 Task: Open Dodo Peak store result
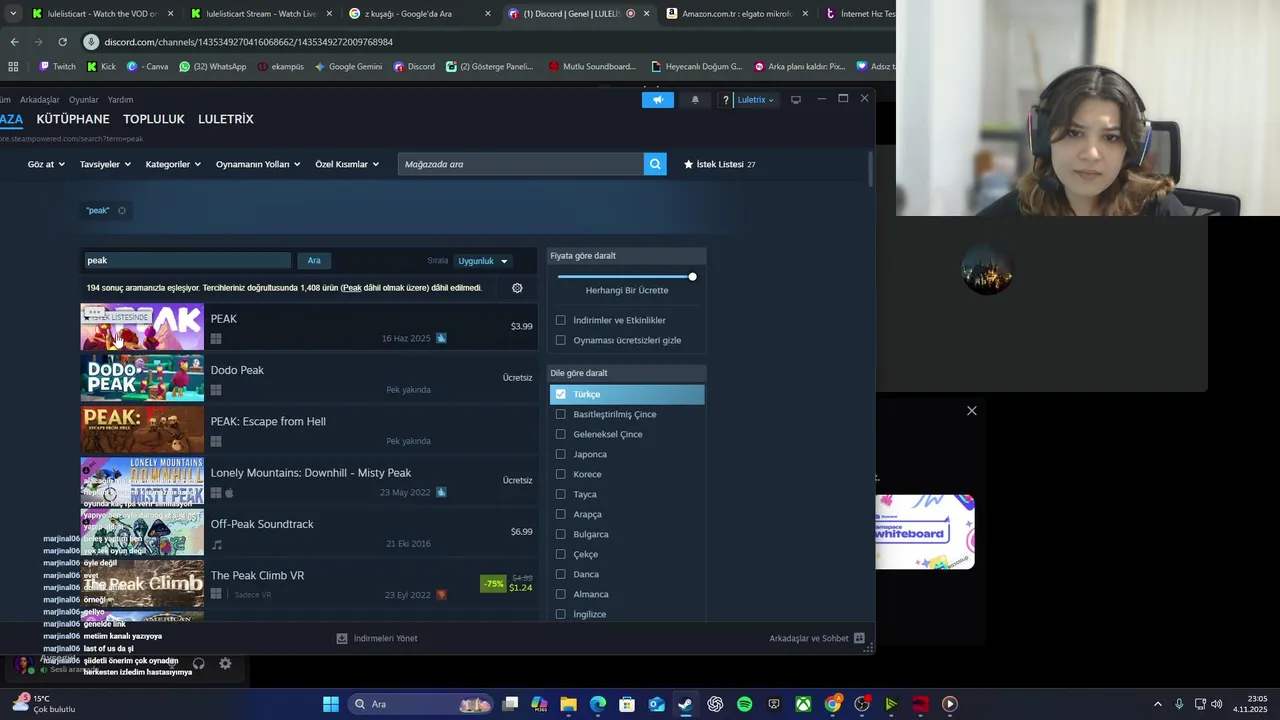pos(309,378)
